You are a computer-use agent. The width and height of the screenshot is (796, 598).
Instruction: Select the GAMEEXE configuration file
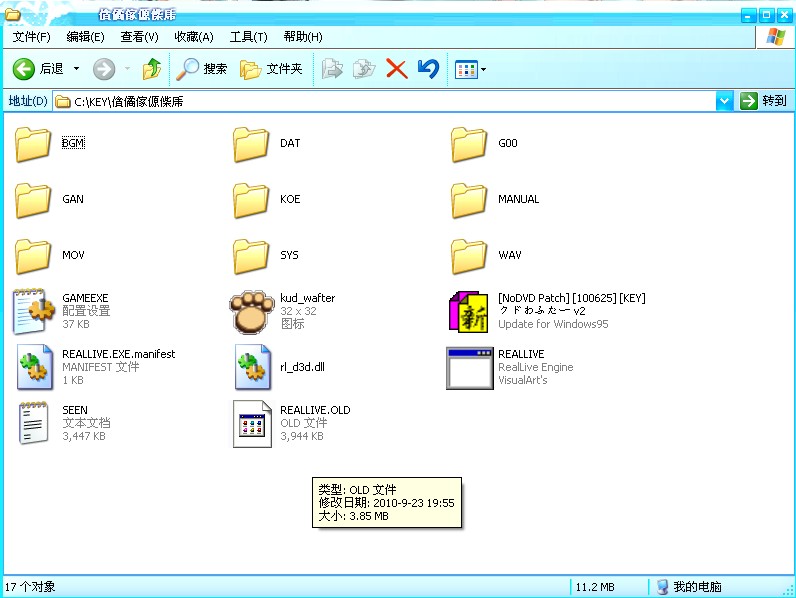point(34,311)
